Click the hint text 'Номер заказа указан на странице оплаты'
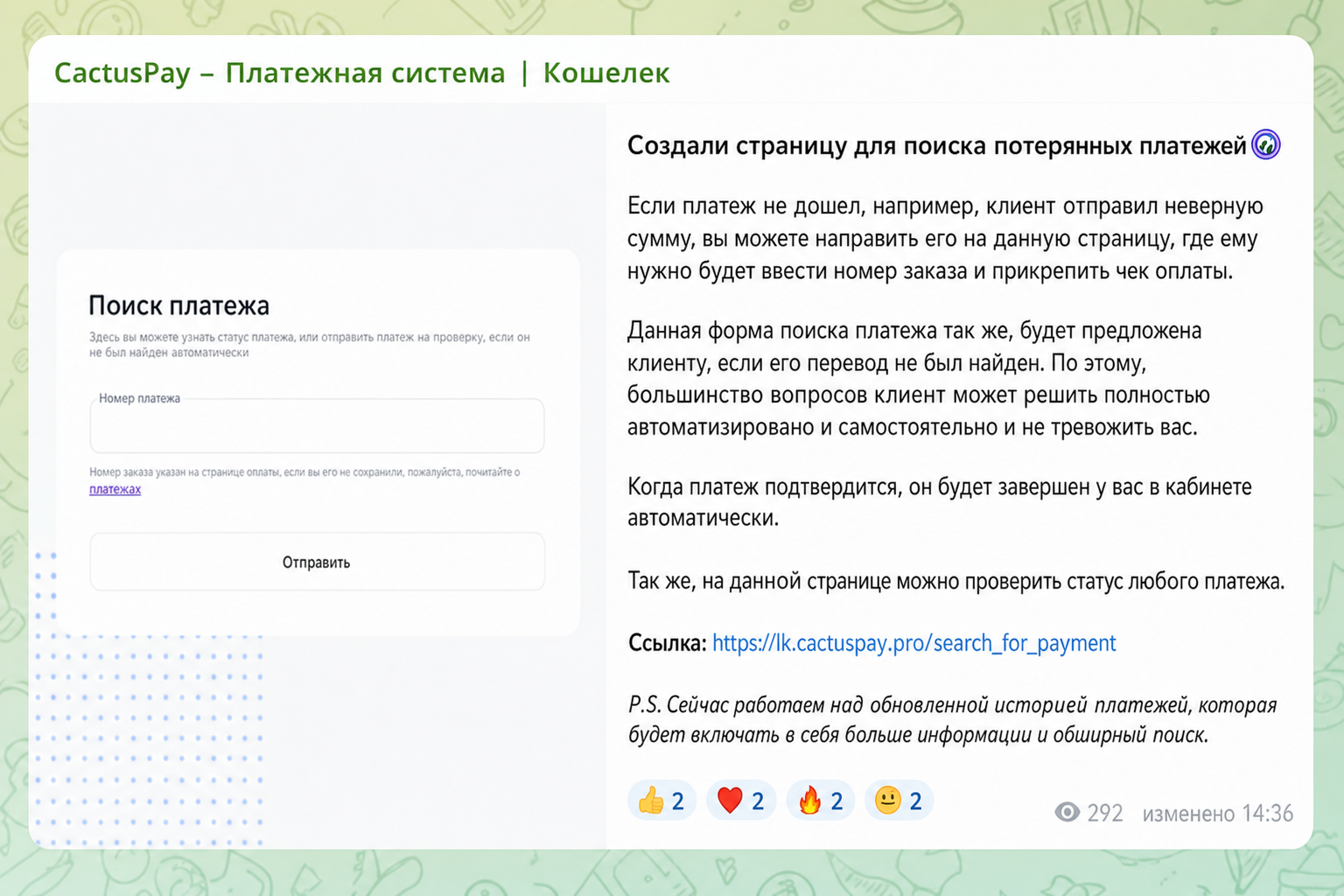The image size is (1344, 896). tap(304, 472)
